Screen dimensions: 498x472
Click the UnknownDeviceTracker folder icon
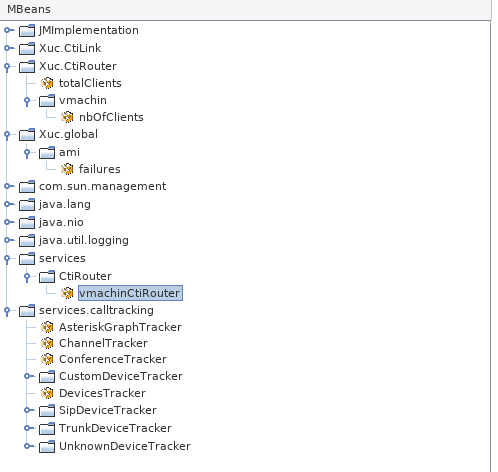pos(47,446)
